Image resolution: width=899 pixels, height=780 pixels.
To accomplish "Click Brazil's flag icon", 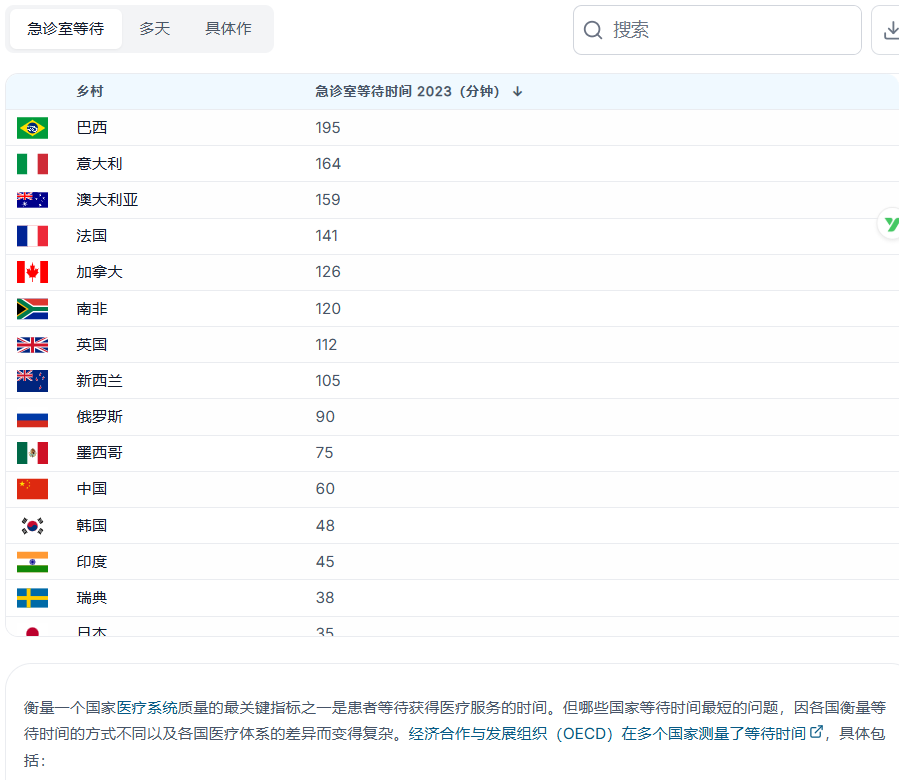I will tap(30, 127).
